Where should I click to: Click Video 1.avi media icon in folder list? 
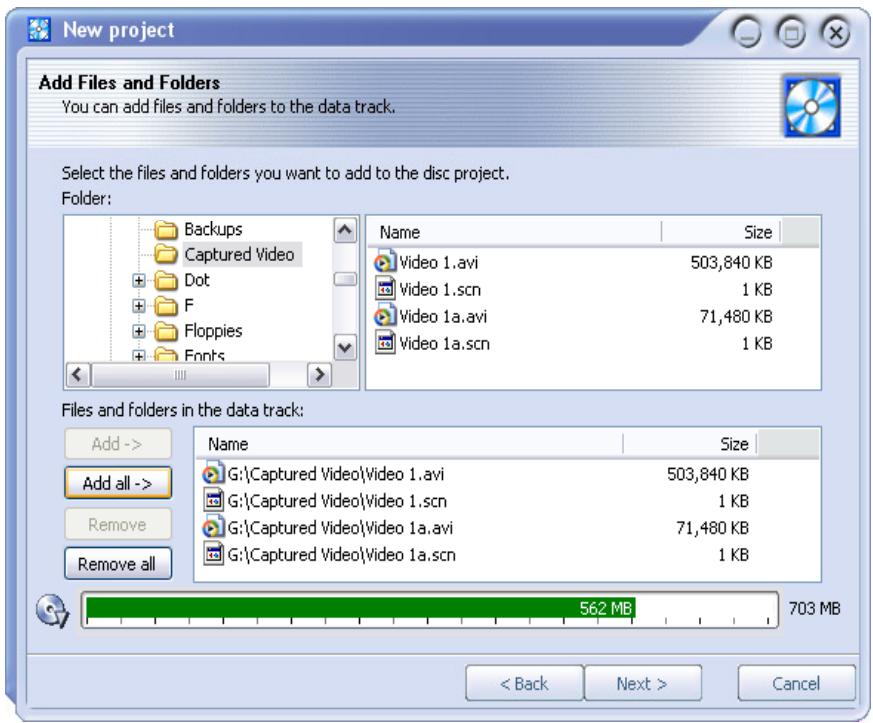(384, 262)
